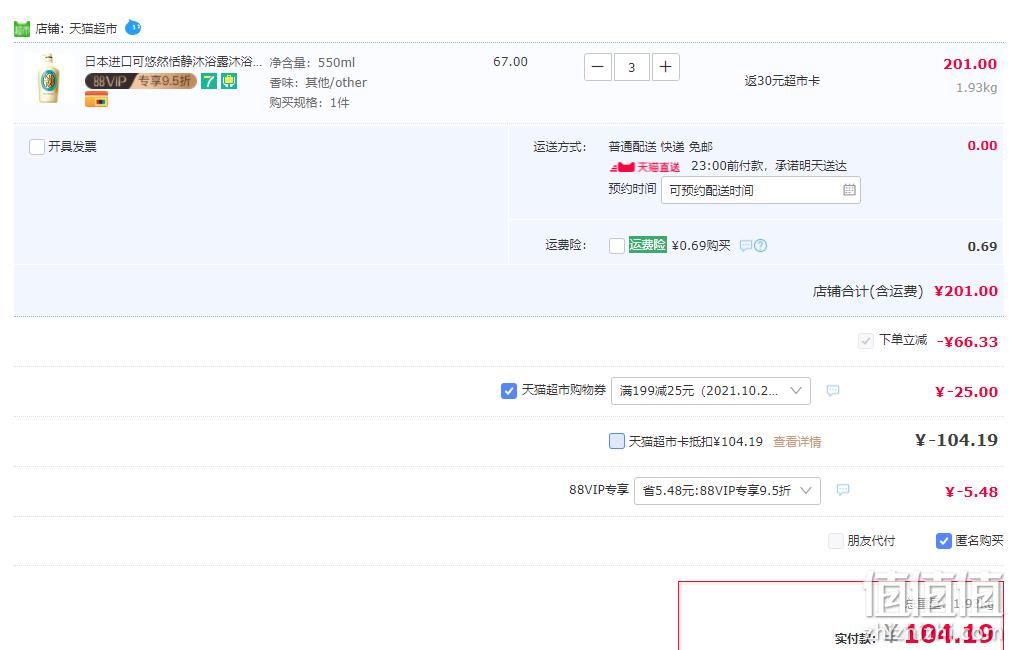Click the 返30元超市卡 promotion text
The image size is (1013, 650).
point(782,81)
